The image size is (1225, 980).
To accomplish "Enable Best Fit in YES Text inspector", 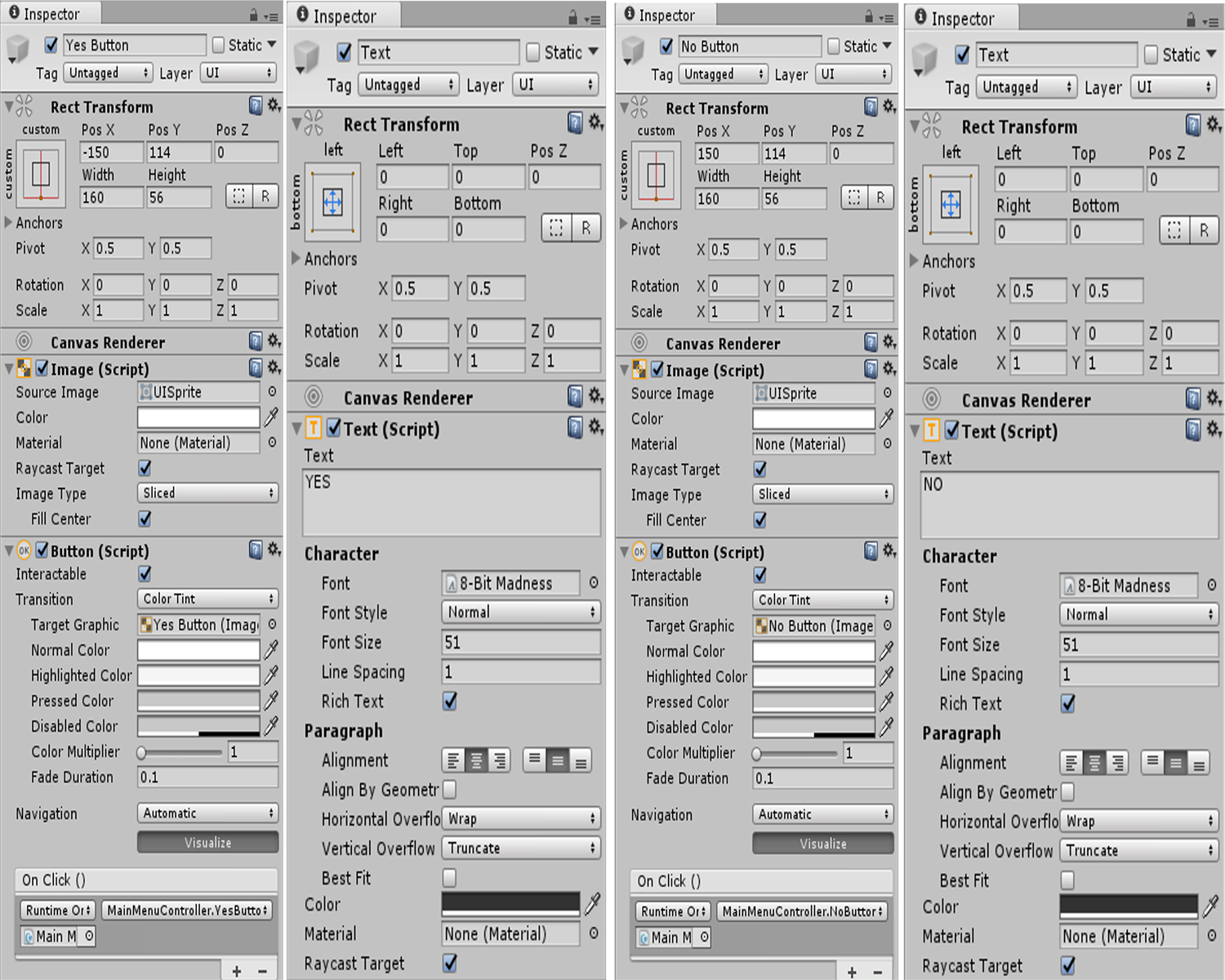I will click(449, 878).
